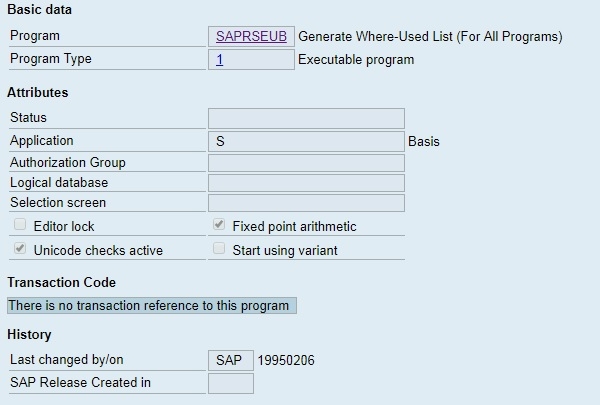Open the SAPRSEUB program link
Viewport: 600px width, 405px height.
tap(251, 36)
